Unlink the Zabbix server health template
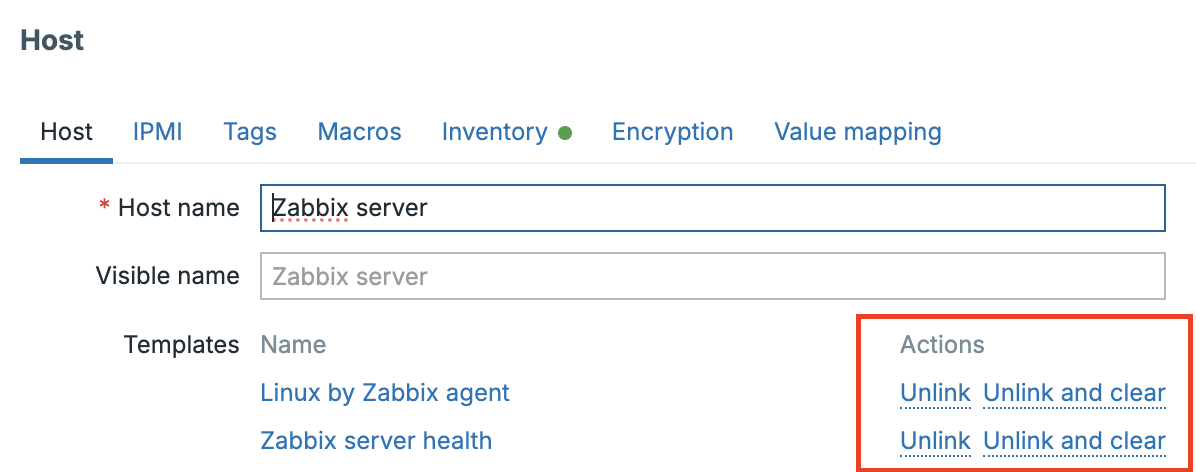 pos(935,441)
